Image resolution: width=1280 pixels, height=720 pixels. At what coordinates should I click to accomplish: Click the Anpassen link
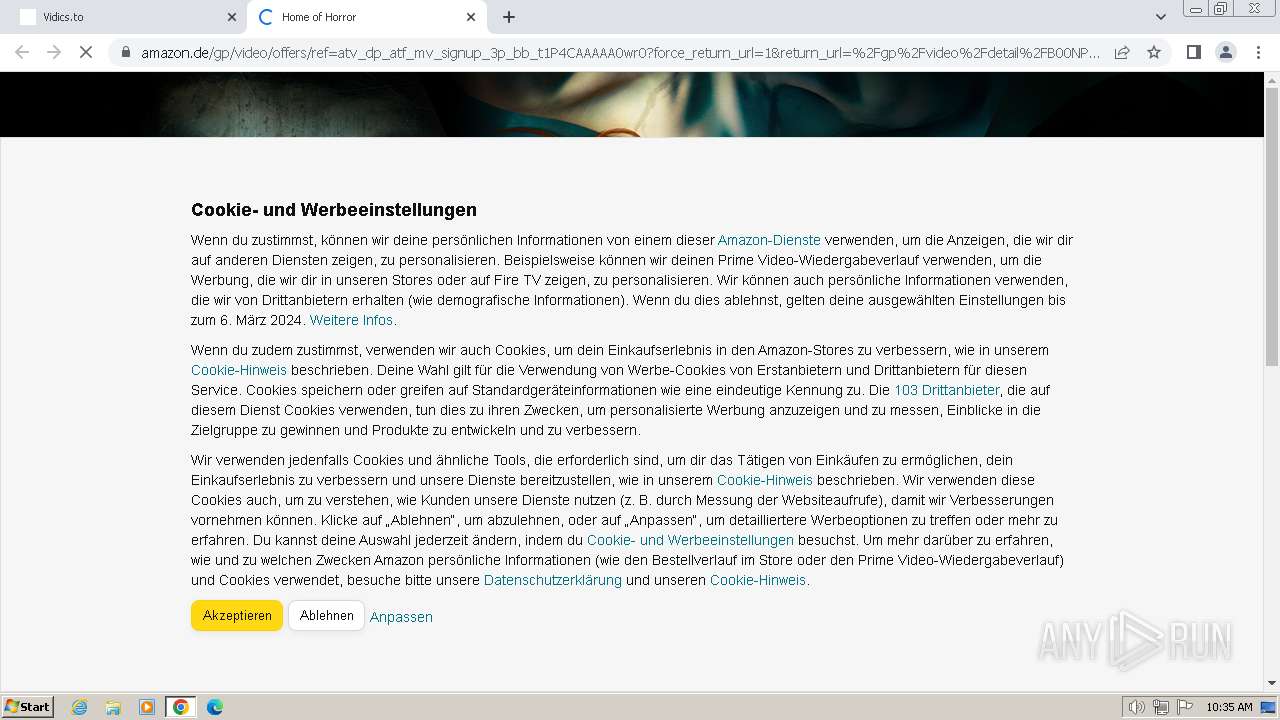[401, 617]
